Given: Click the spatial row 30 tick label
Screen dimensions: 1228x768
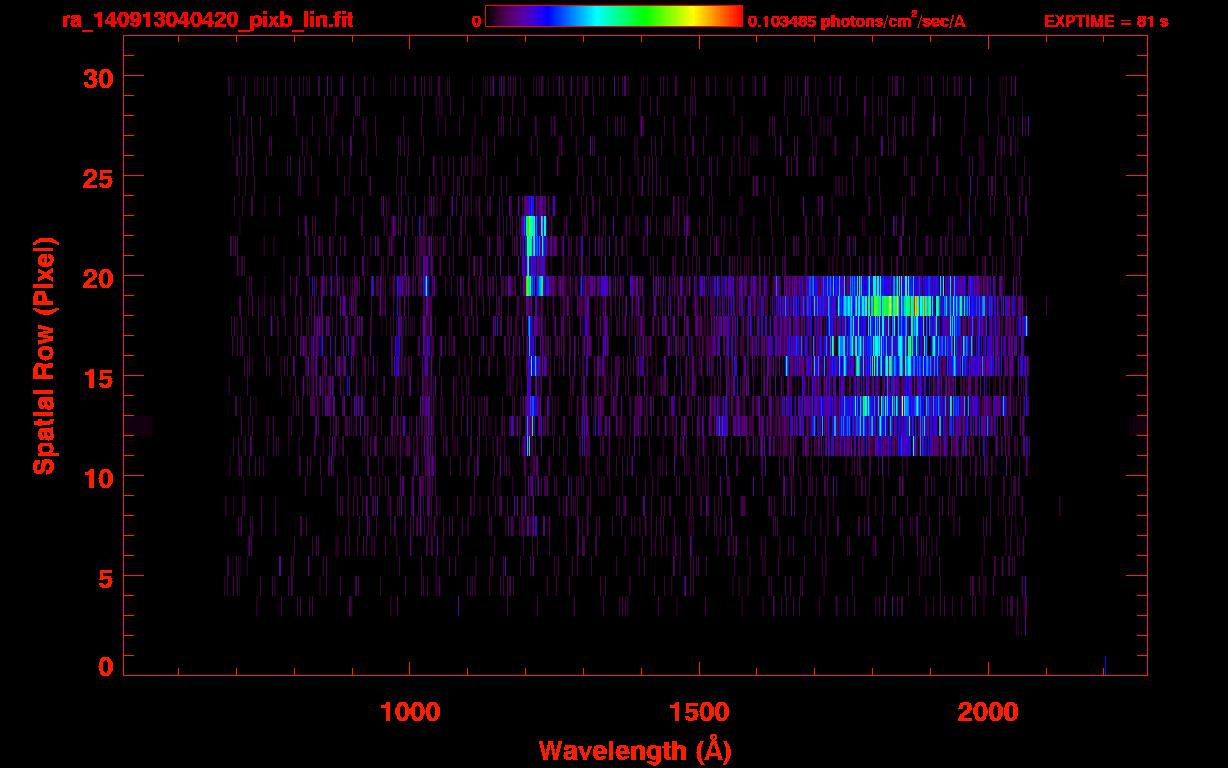Looking at the screenshot, I should (96, 77).
